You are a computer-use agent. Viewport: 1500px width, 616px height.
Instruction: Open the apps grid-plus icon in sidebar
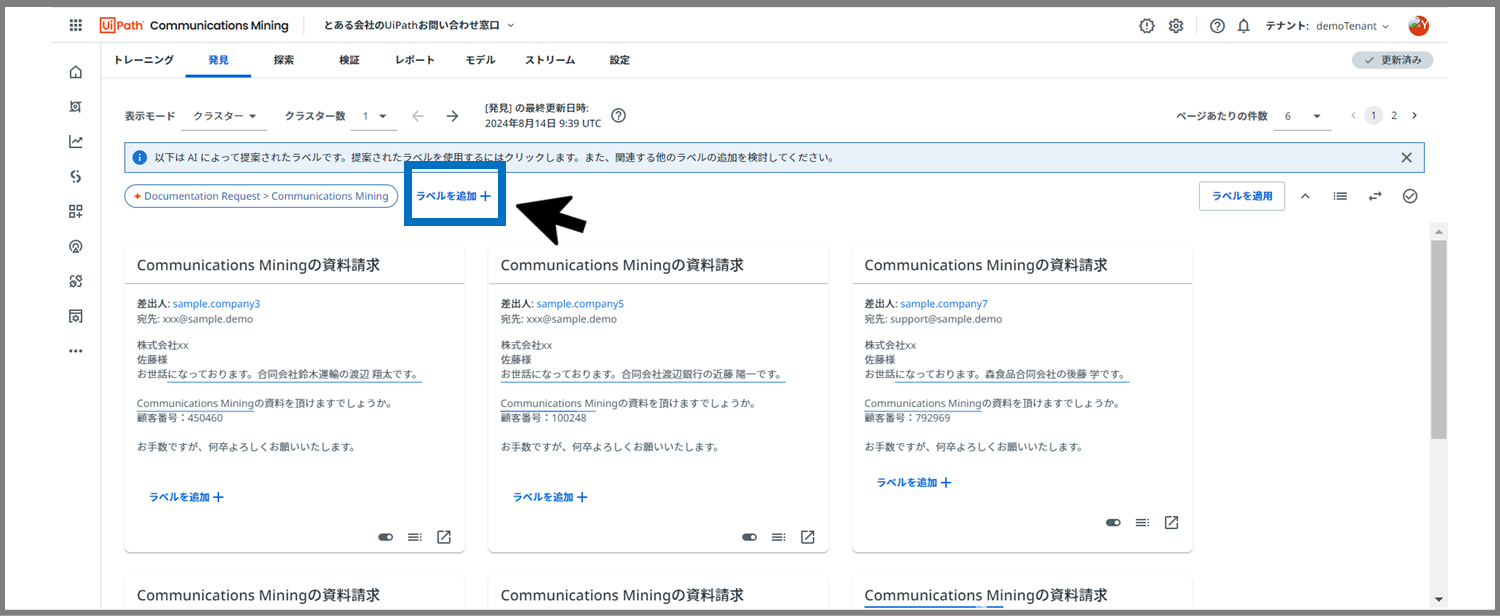click(76, 211)
